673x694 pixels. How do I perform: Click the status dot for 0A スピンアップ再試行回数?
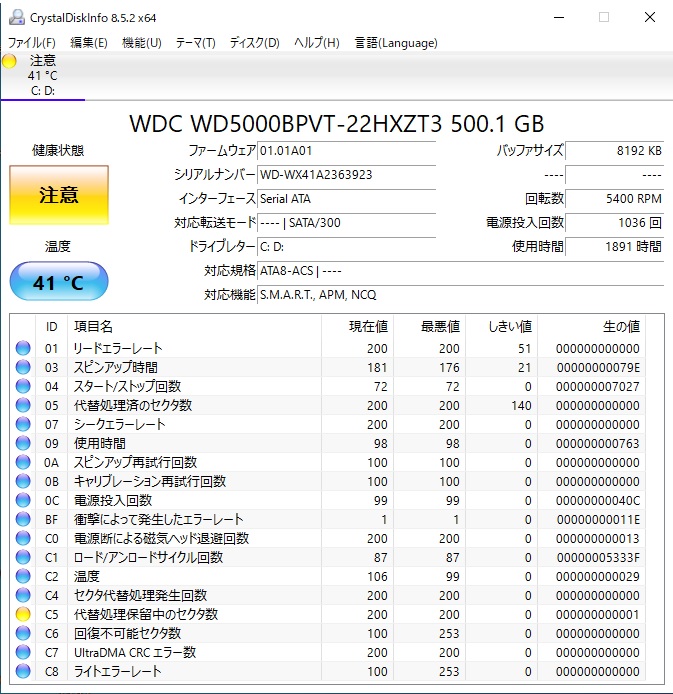(23, 463)
